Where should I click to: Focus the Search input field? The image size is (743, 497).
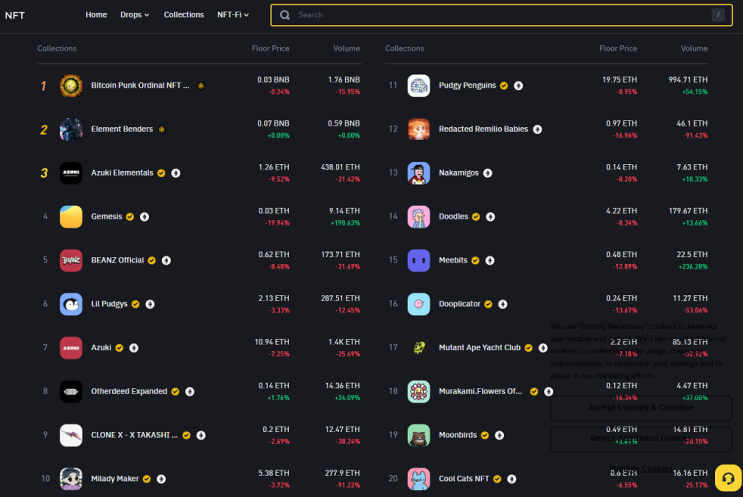click(x=501, y=15)
